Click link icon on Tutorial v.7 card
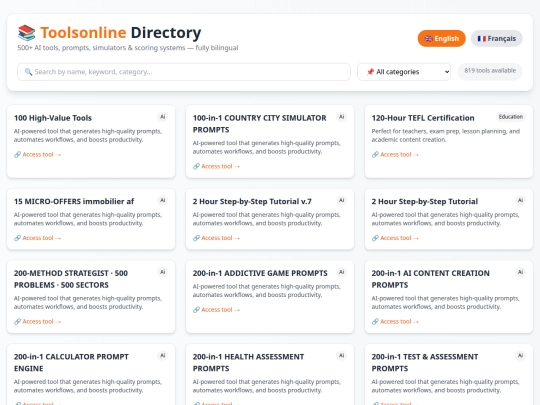Viewport: 540px width, 405px height. 196,238
